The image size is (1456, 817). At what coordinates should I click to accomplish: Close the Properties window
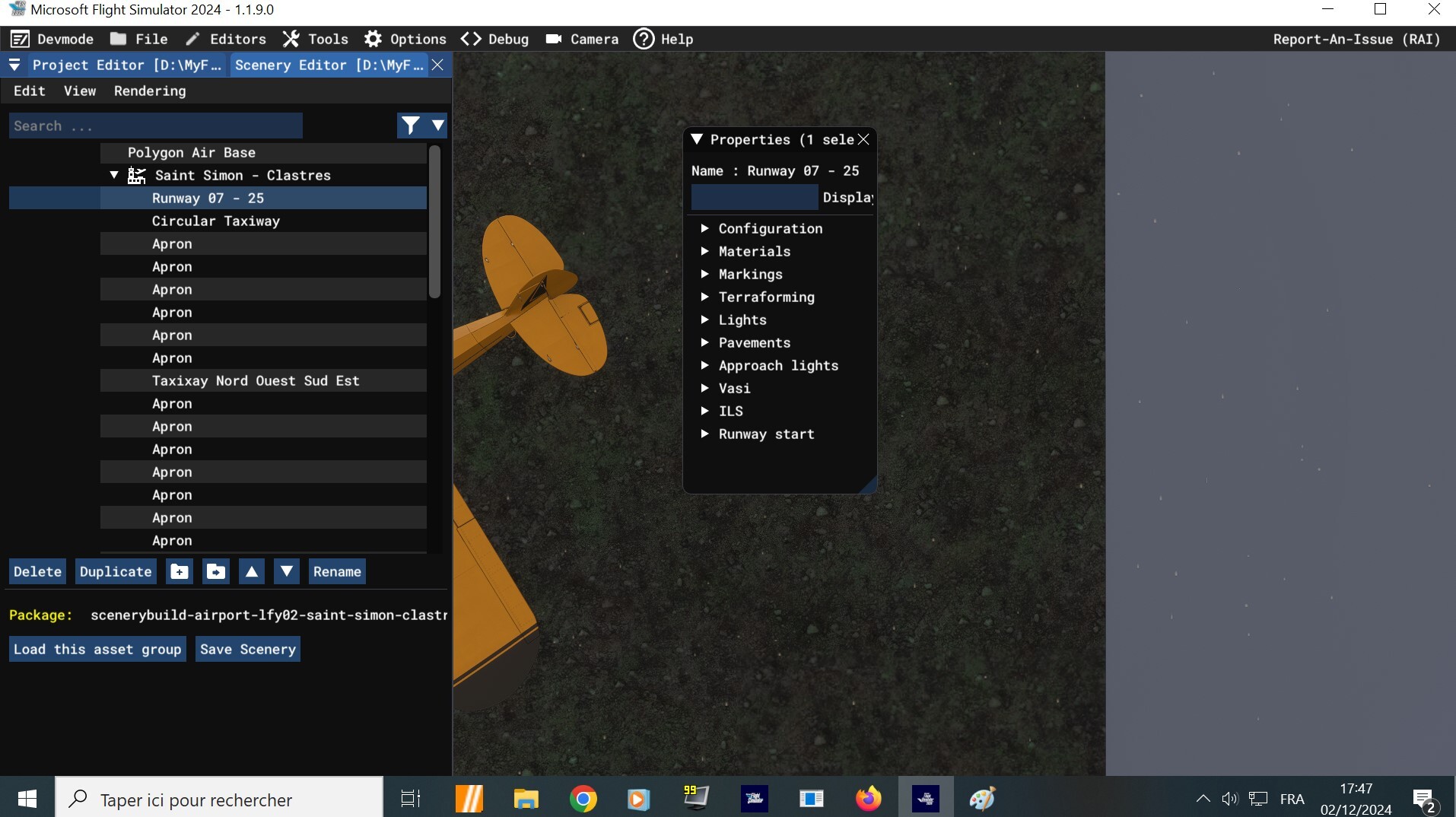click(863, 140)
